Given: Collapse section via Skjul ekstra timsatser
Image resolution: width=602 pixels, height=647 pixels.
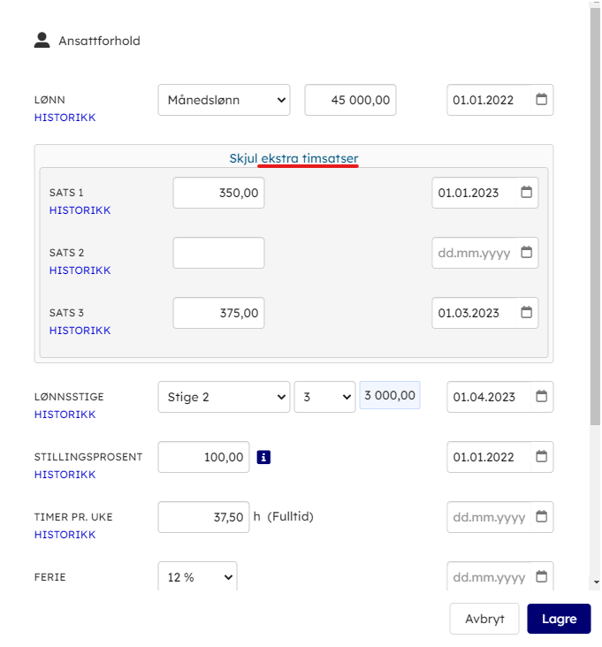Looking at the screenshot, I should (x=294, y=158).
